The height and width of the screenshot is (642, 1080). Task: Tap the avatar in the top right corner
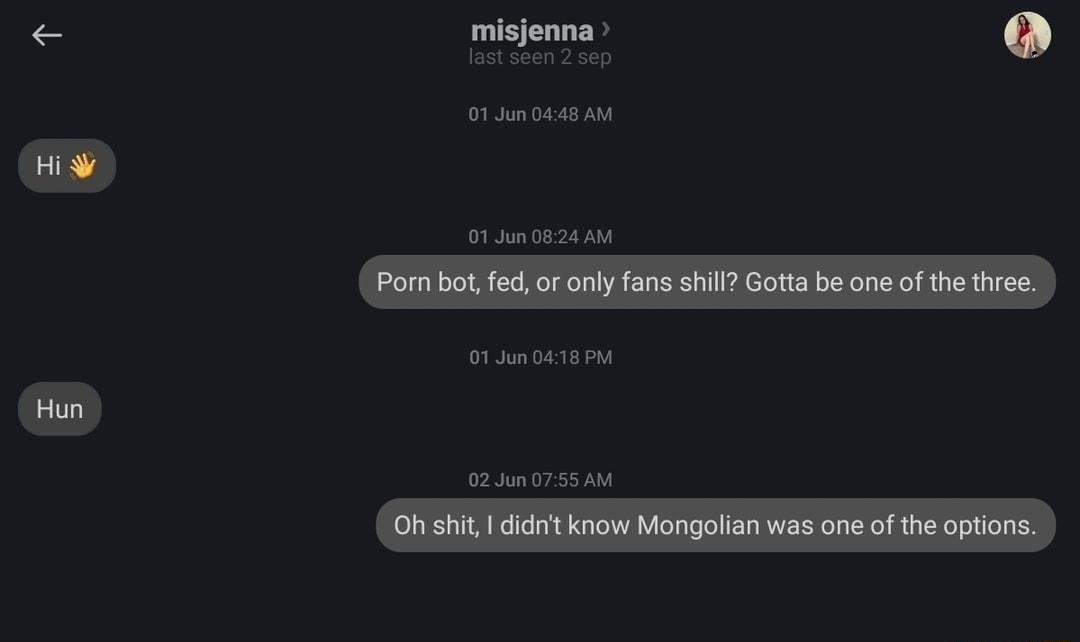(1028, 34)
